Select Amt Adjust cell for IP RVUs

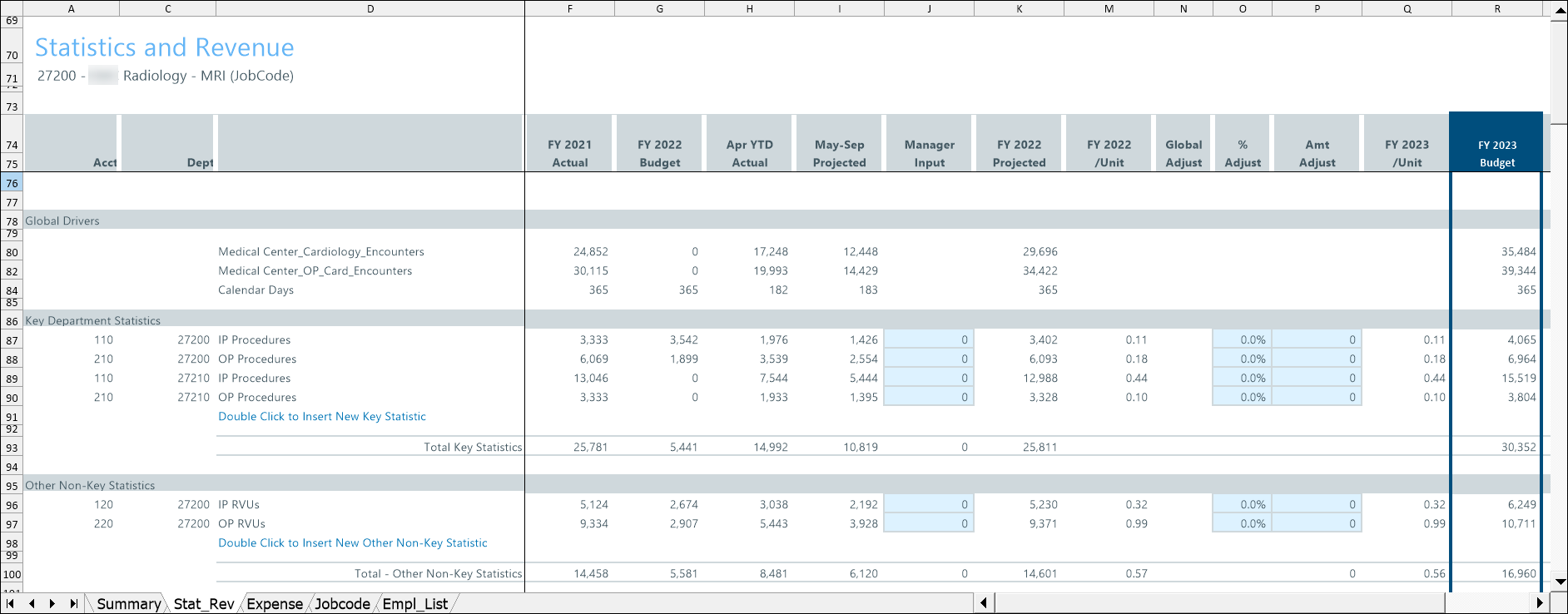click(1317, 505)
